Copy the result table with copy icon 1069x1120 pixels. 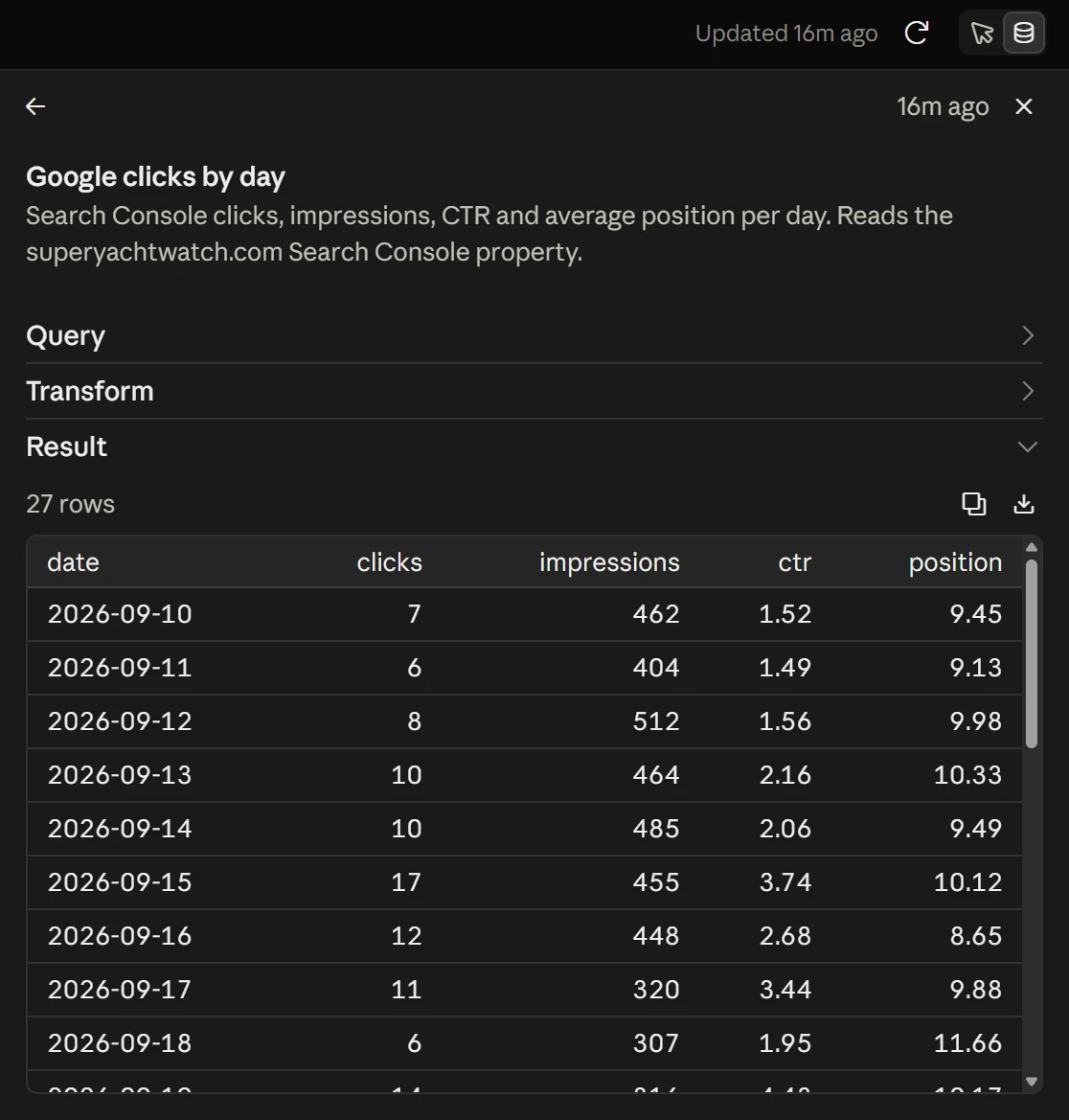974,504
